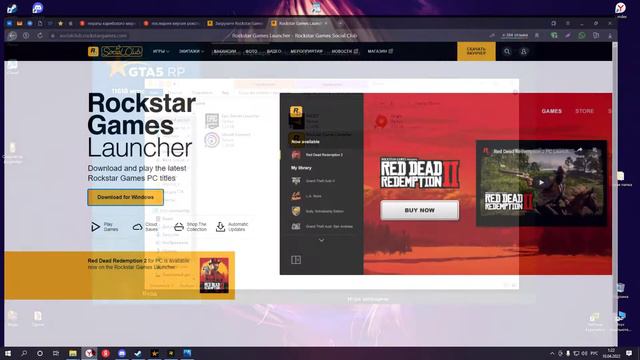Open the ИГРЫ dropdown menu
This screenshot has height=360, width=640.
coord(161,51)
